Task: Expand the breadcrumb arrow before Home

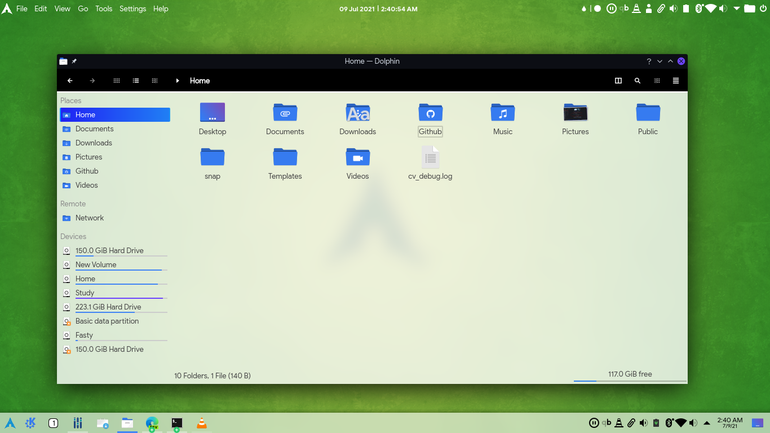Action: pyautogui.click(x=177, y=81)
